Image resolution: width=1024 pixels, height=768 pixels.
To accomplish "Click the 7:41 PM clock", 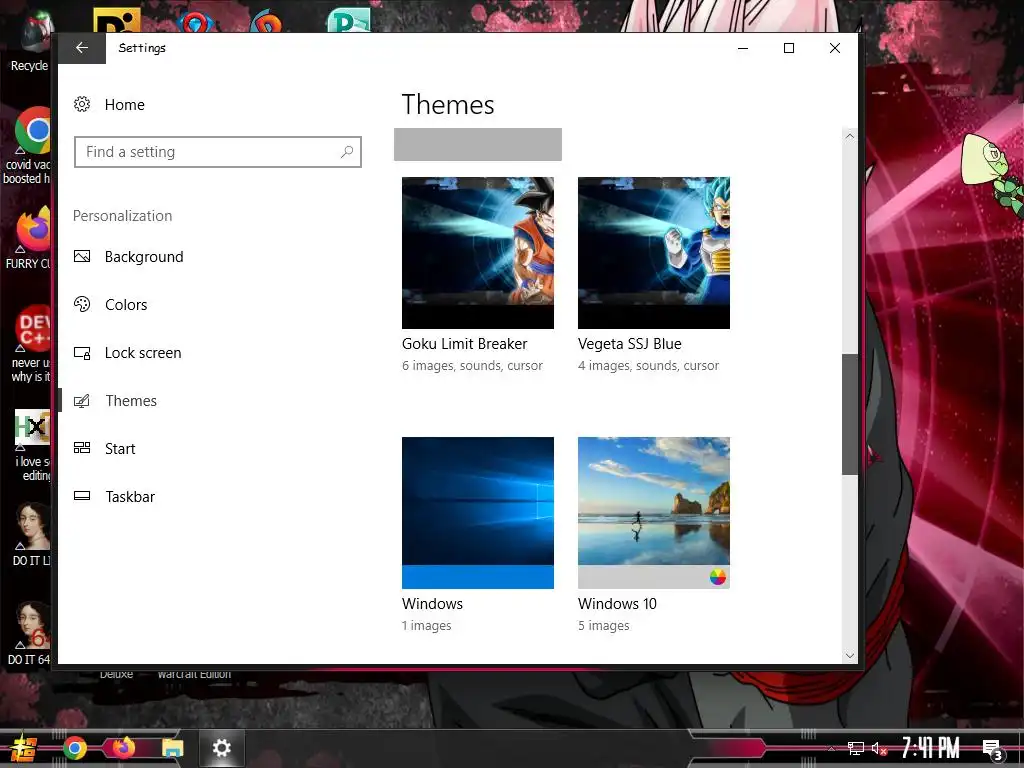I will (931, 748).
